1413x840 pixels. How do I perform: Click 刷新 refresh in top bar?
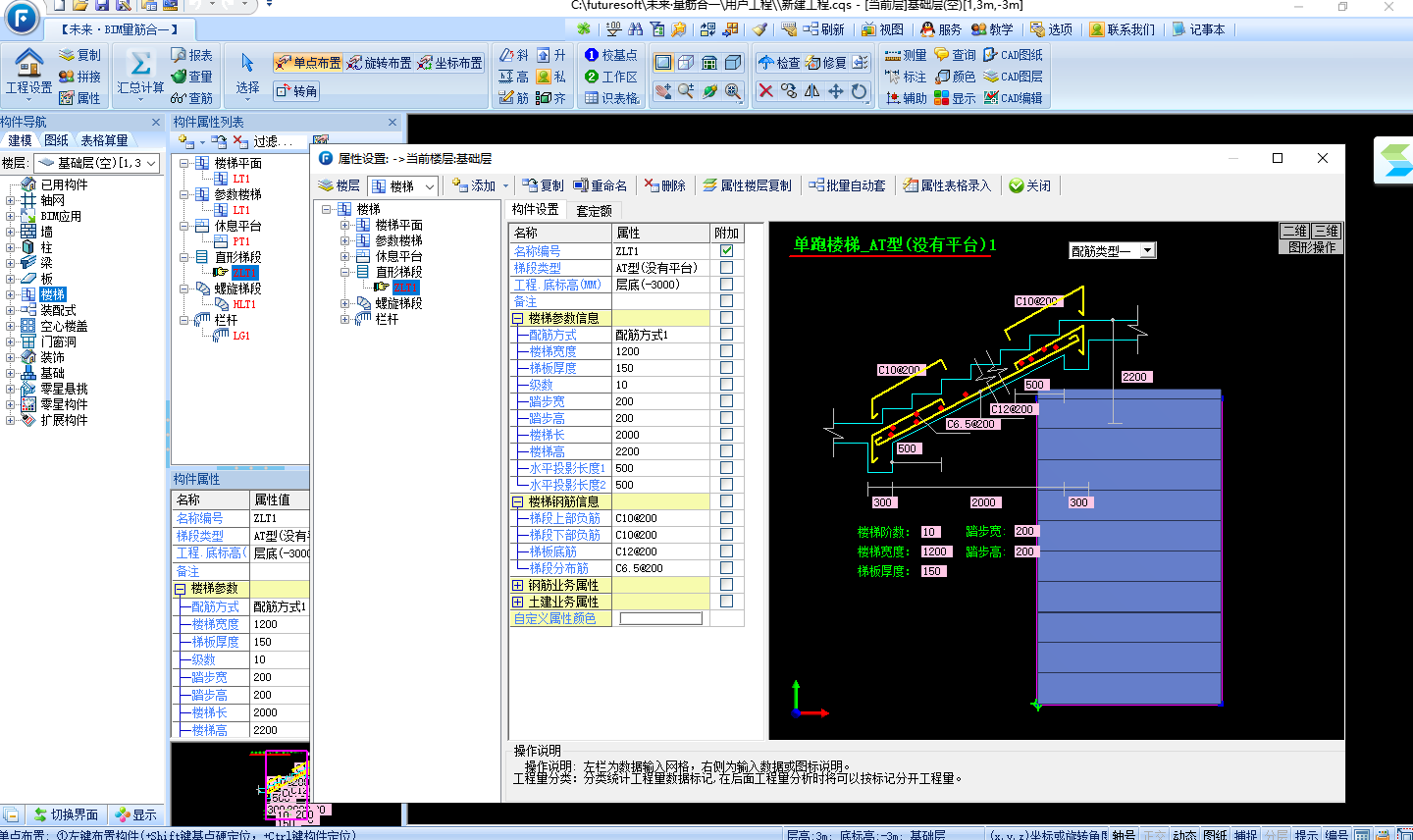click(823, 29)
